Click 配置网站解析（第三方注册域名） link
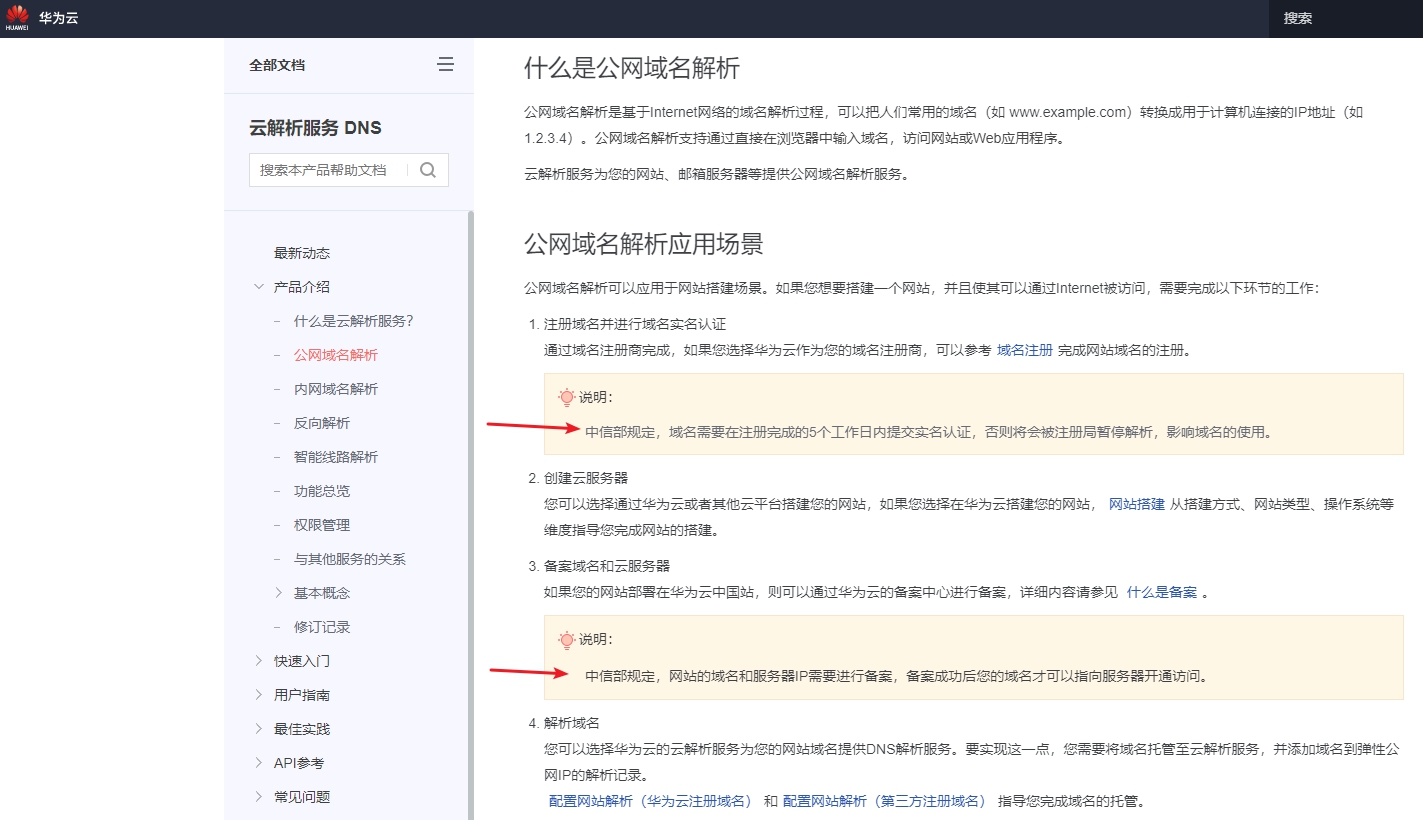This screenshot has height=820, width=1423. 885,801
